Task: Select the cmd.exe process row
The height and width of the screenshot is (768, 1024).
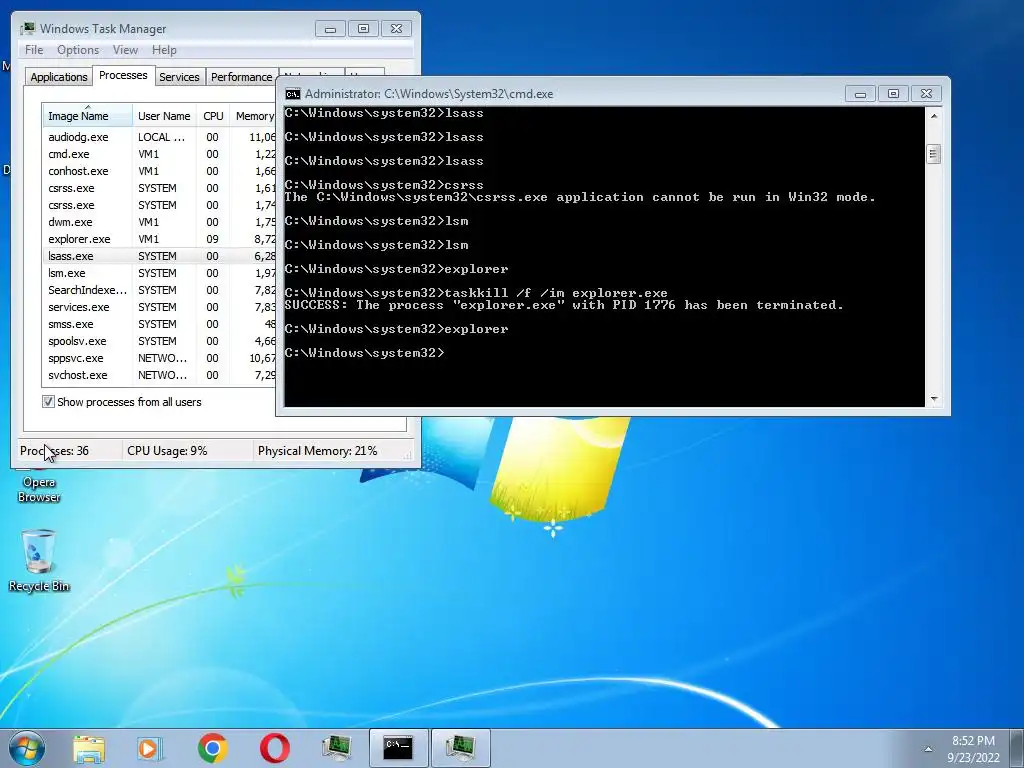Action: click(x=159, y=154)
